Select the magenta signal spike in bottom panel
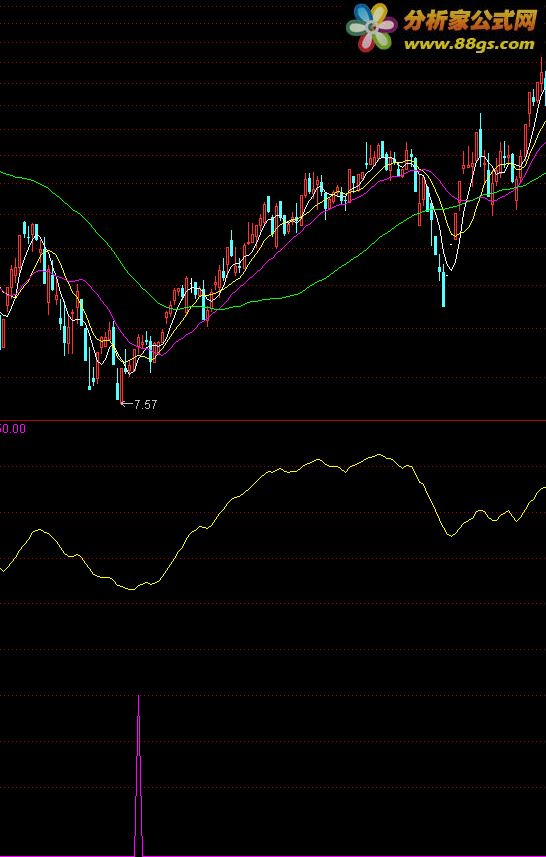 [x=138, y=775]
